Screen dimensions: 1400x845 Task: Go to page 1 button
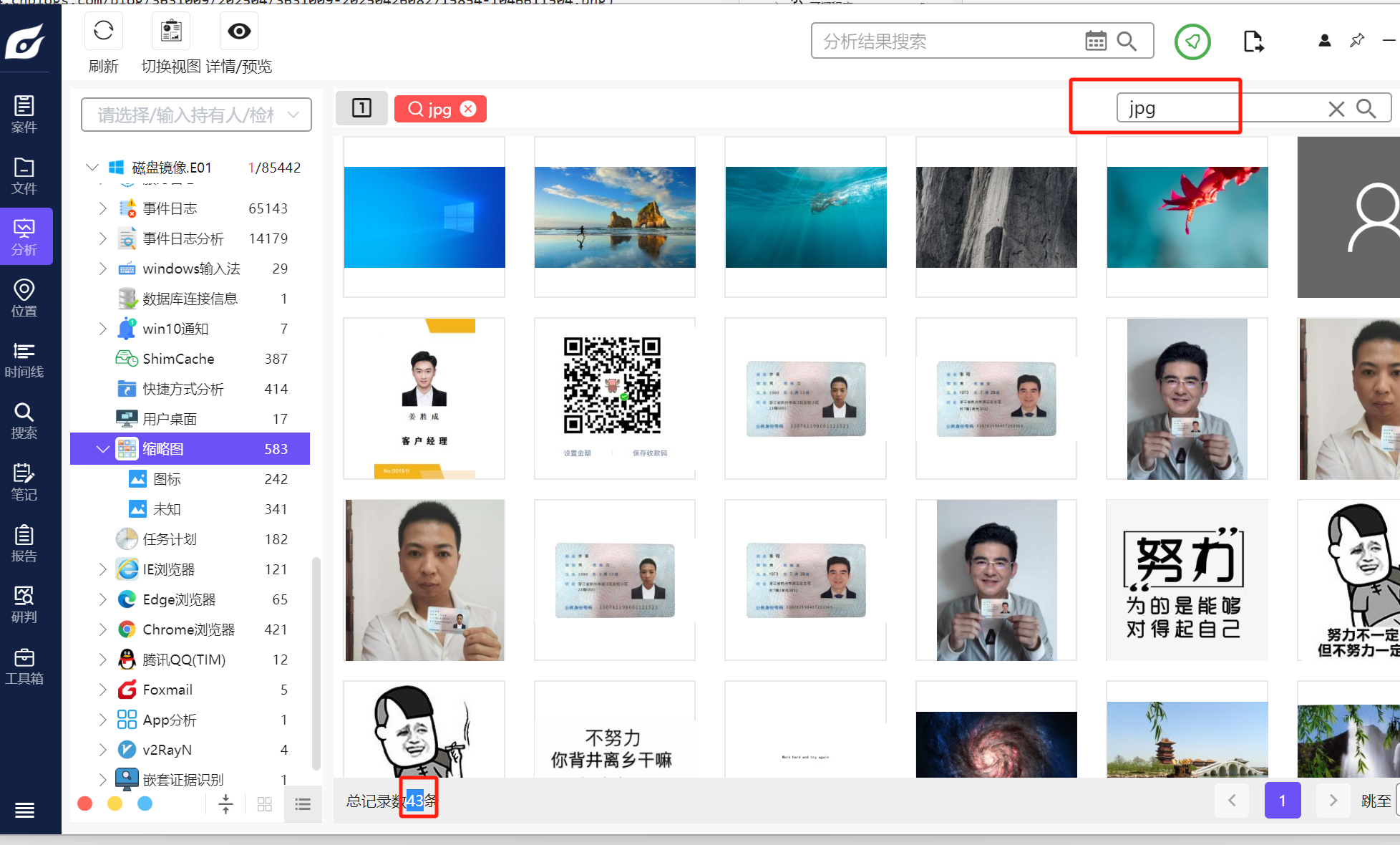click(x=1282, y=801)
